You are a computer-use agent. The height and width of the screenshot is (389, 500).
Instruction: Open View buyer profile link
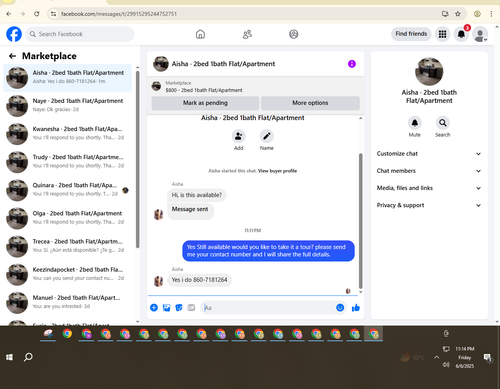coord(277,171)
